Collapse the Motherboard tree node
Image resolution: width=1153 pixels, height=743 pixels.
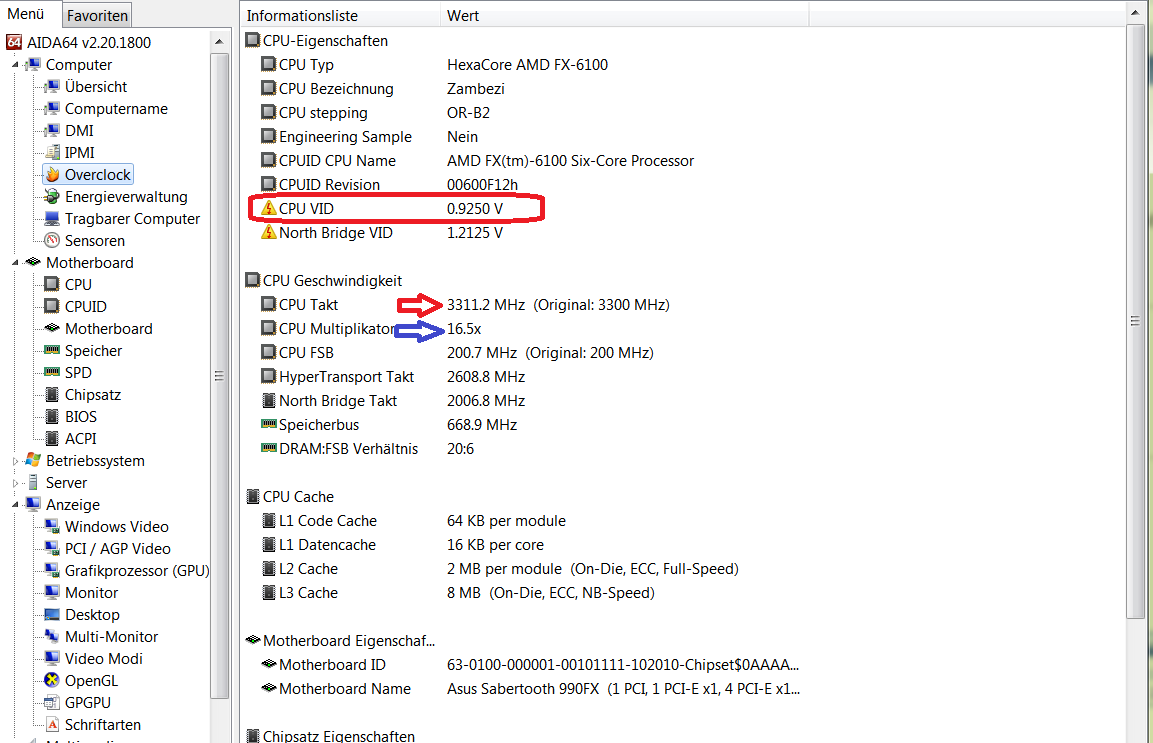tap(15, 263)
